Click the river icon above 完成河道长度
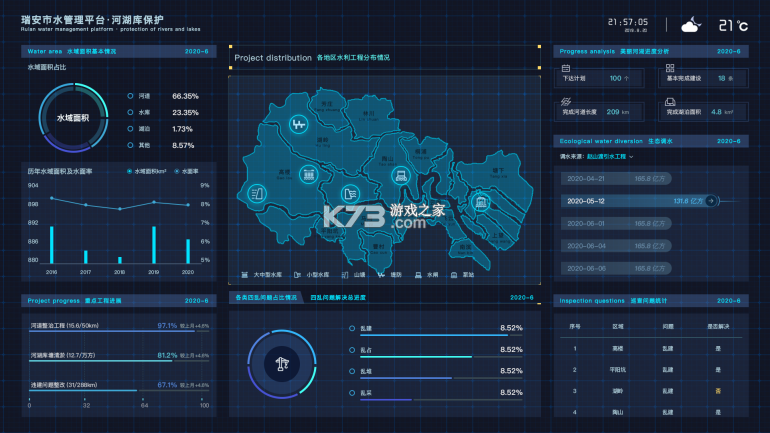 566,102
